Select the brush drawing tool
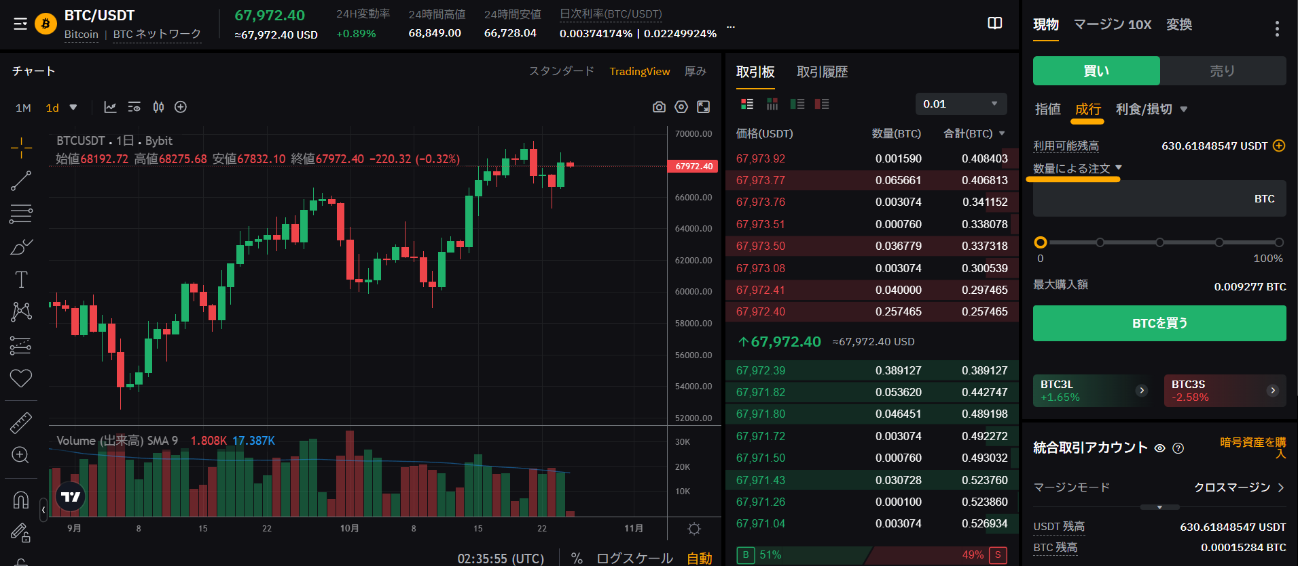 21,247
